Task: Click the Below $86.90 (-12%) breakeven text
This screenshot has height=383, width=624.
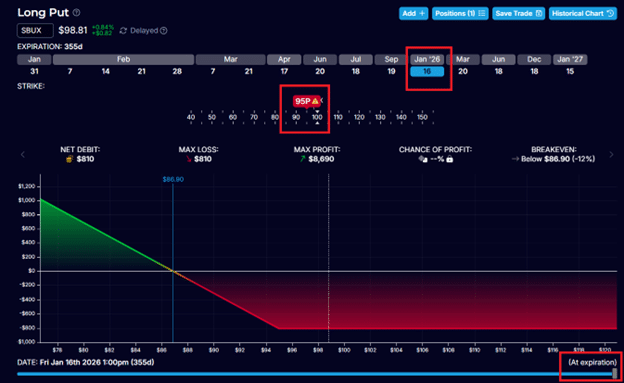Action: (558, 159)
